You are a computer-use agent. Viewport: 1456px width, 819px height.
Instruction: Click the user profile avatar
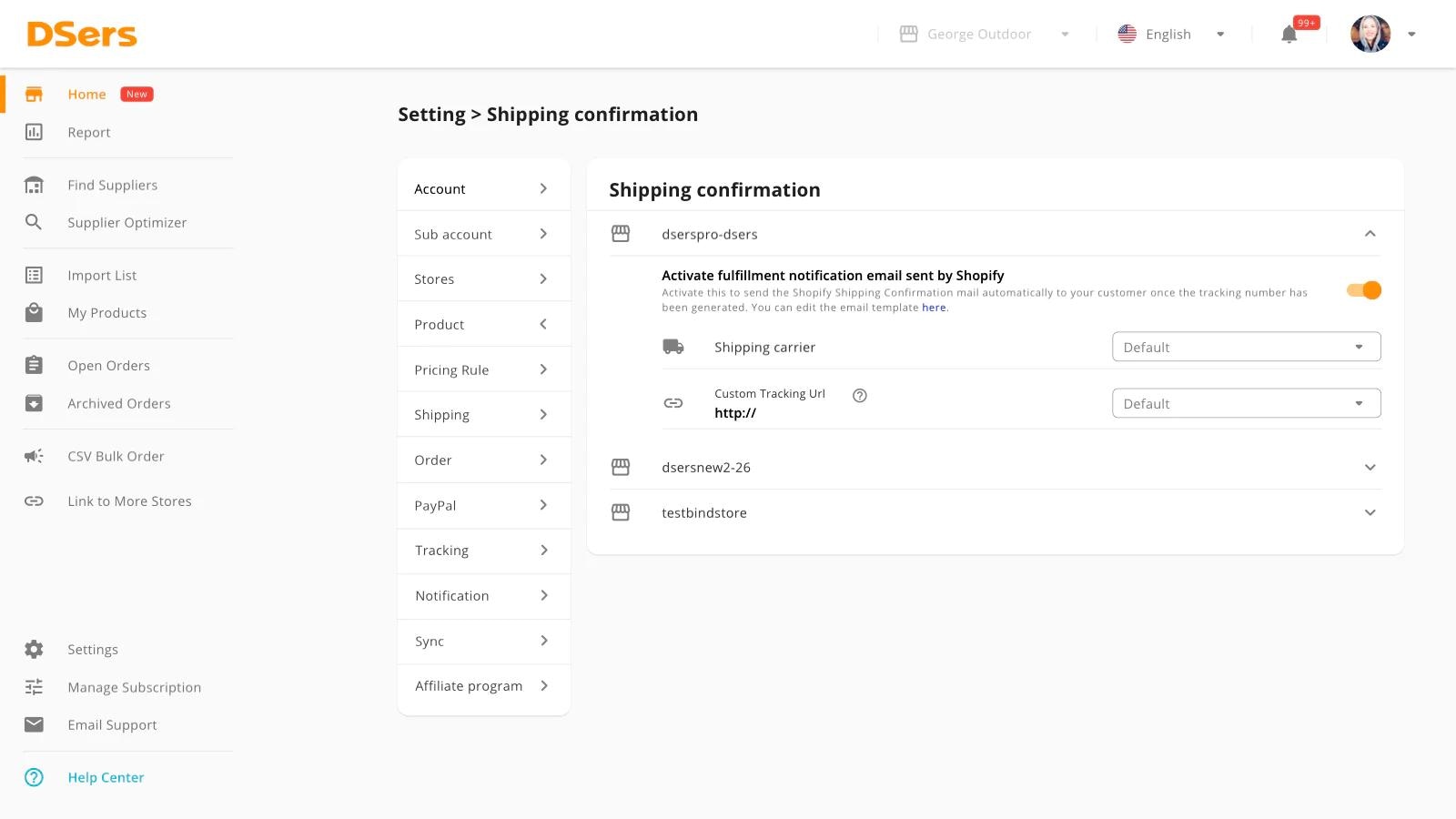tap(1370, 34)
